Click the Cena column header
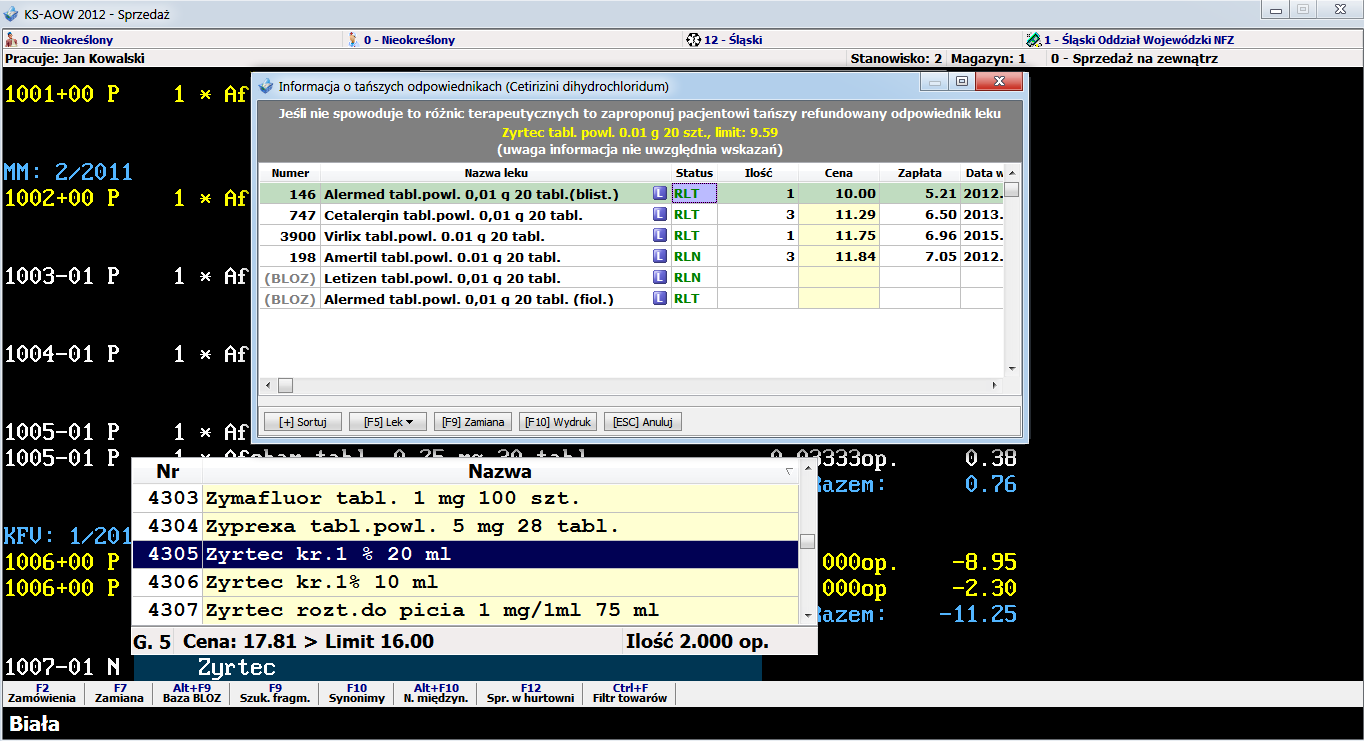The width and height of the screenshot is (1364, 741). pyautogui.click(x=838, y=173)
